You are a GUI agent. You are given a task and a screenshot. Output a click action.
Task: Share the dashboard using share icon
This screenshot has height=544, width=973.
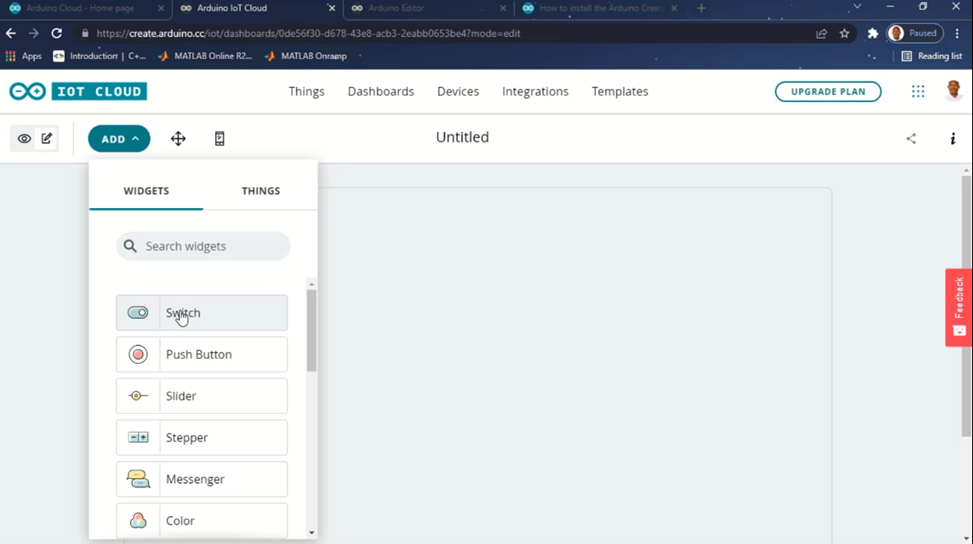911,138
